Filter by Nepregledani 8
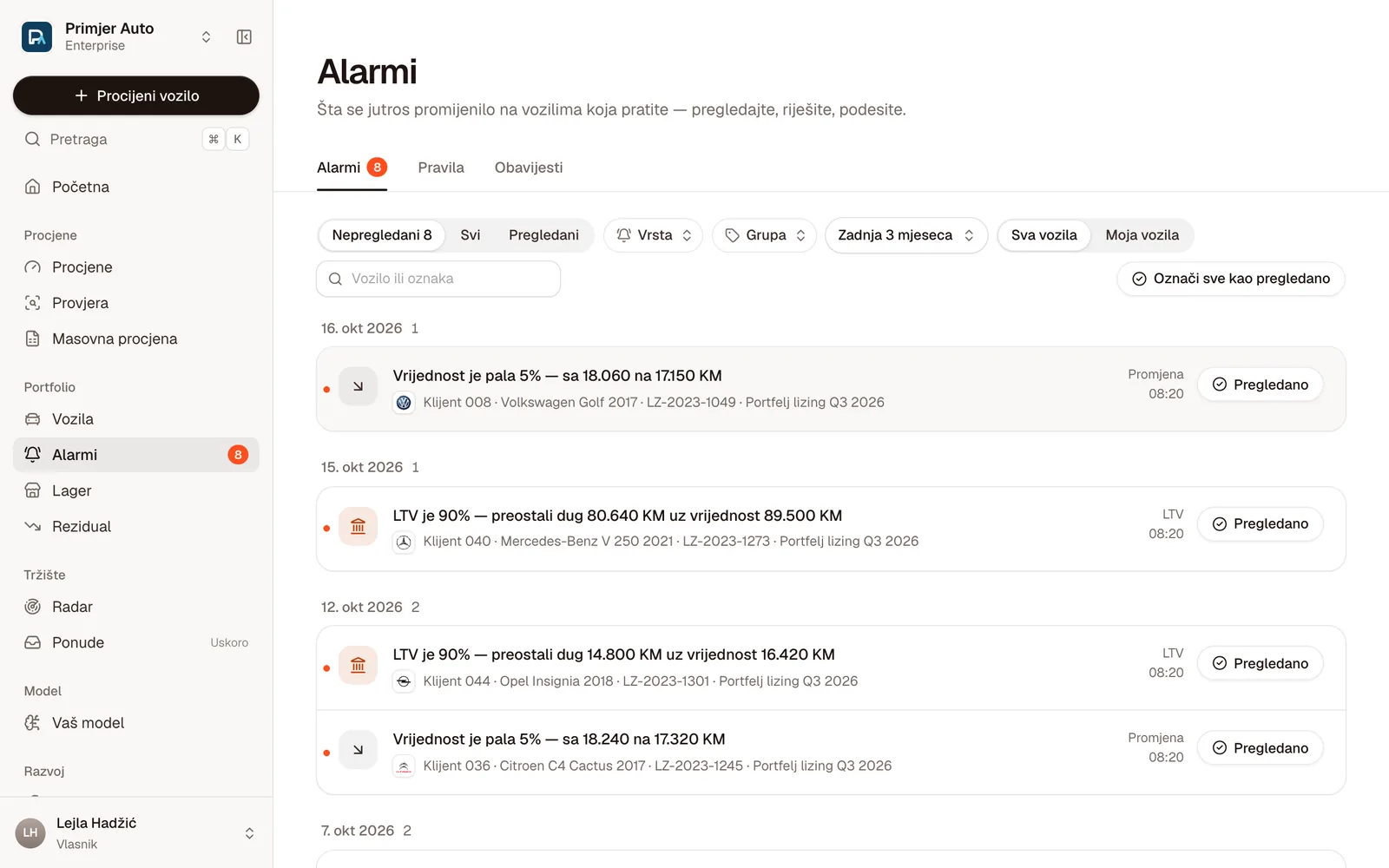Image resolution: width=1389 pixels, height=868 pixels. 382,235
